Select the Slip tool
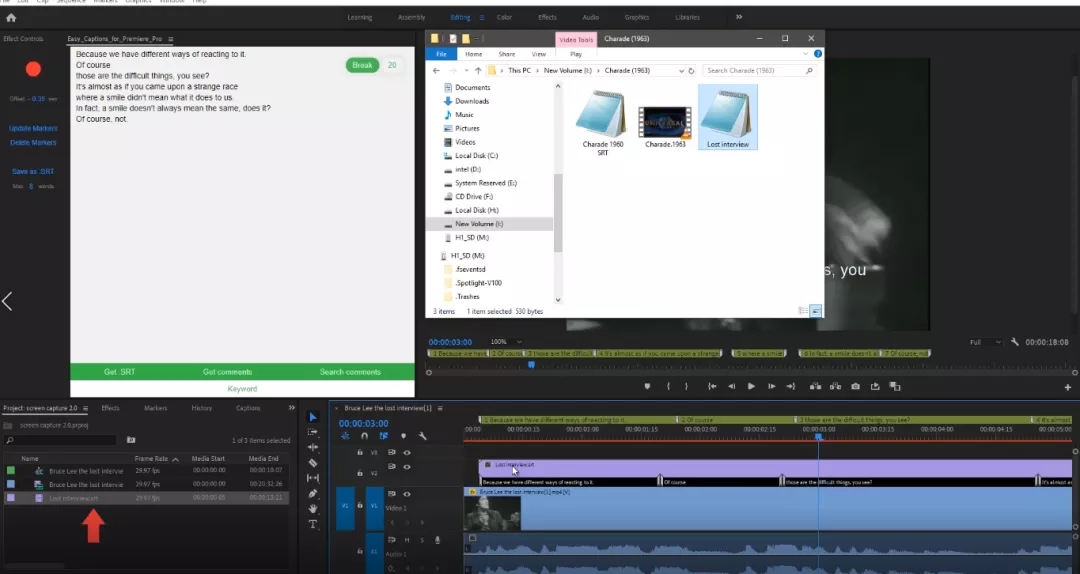1080x574 pixels. pos(313,478)
